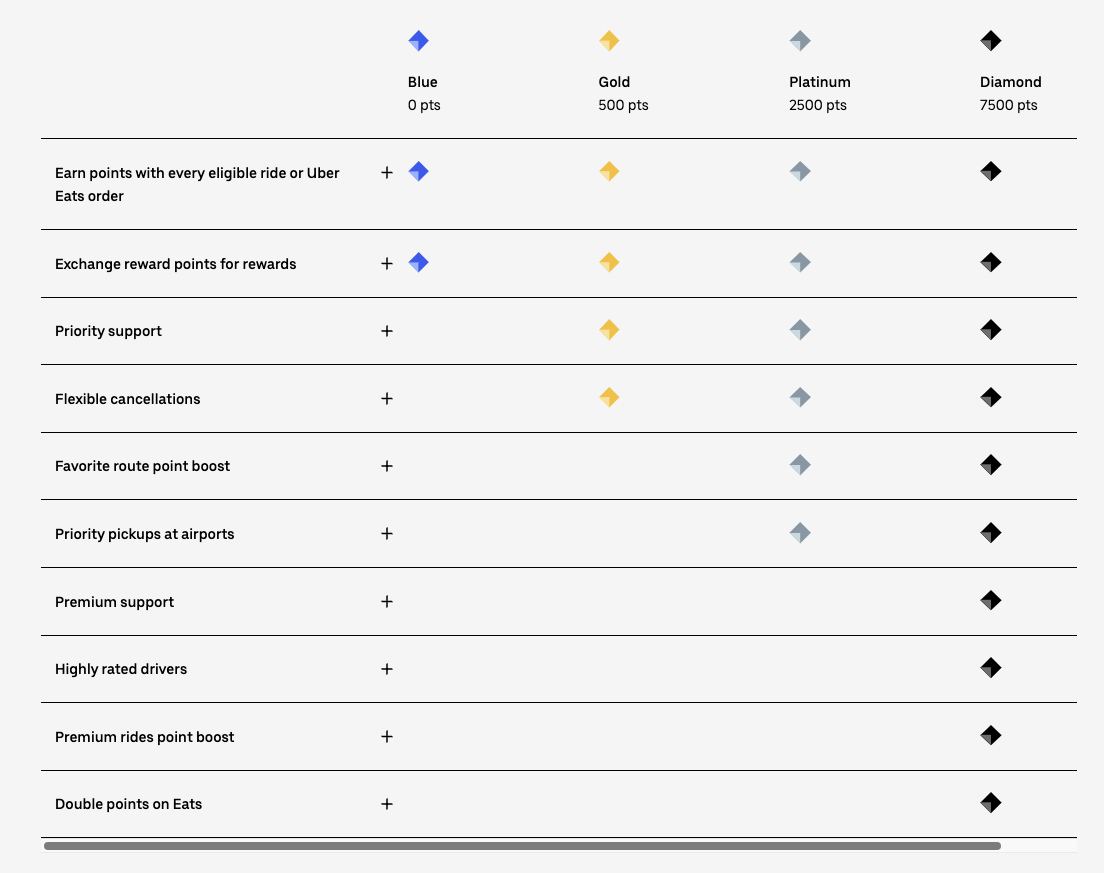Click the 'Highly rated drivers' row label

point(121,669)
